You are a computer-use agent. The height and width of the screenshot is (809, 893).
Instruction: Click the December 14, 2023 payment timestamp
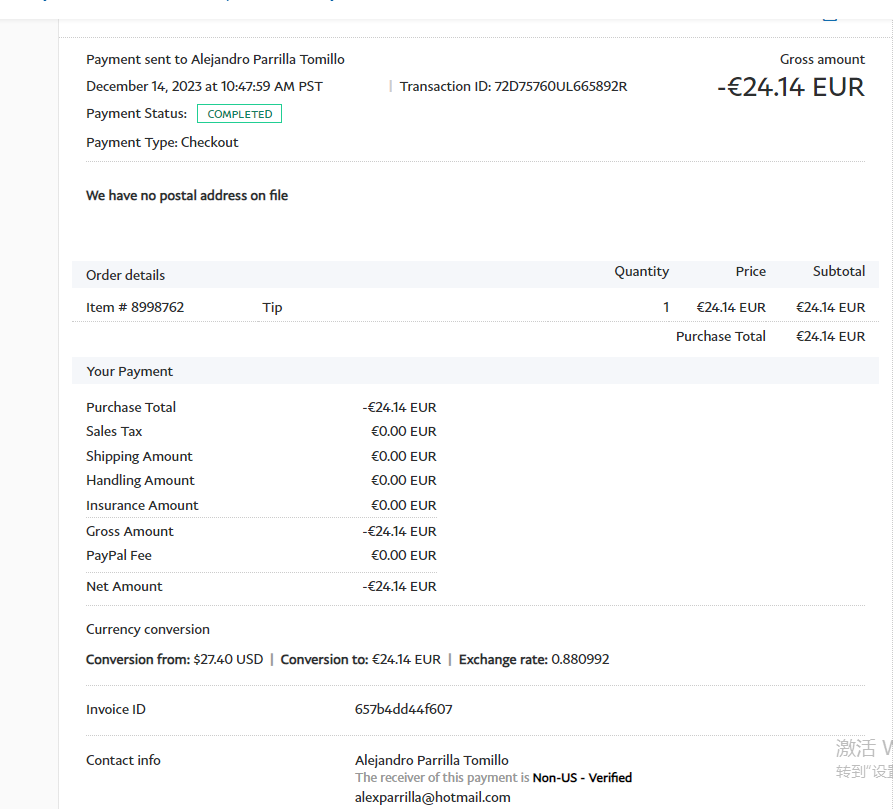point(204,86)
